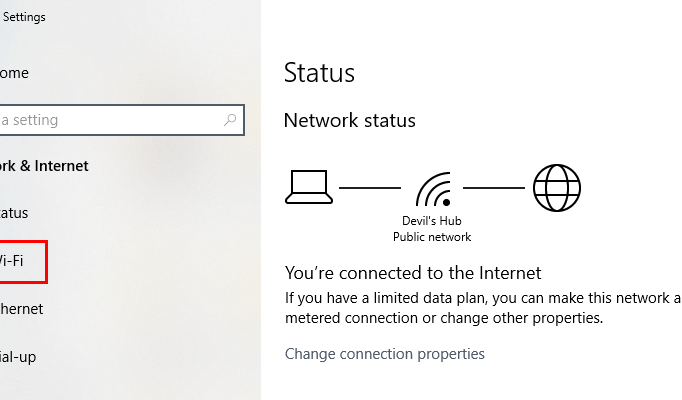This screenshot has width=682, height=400.
Task: Click the Status page heading
Action: click(x=319, y=73)
